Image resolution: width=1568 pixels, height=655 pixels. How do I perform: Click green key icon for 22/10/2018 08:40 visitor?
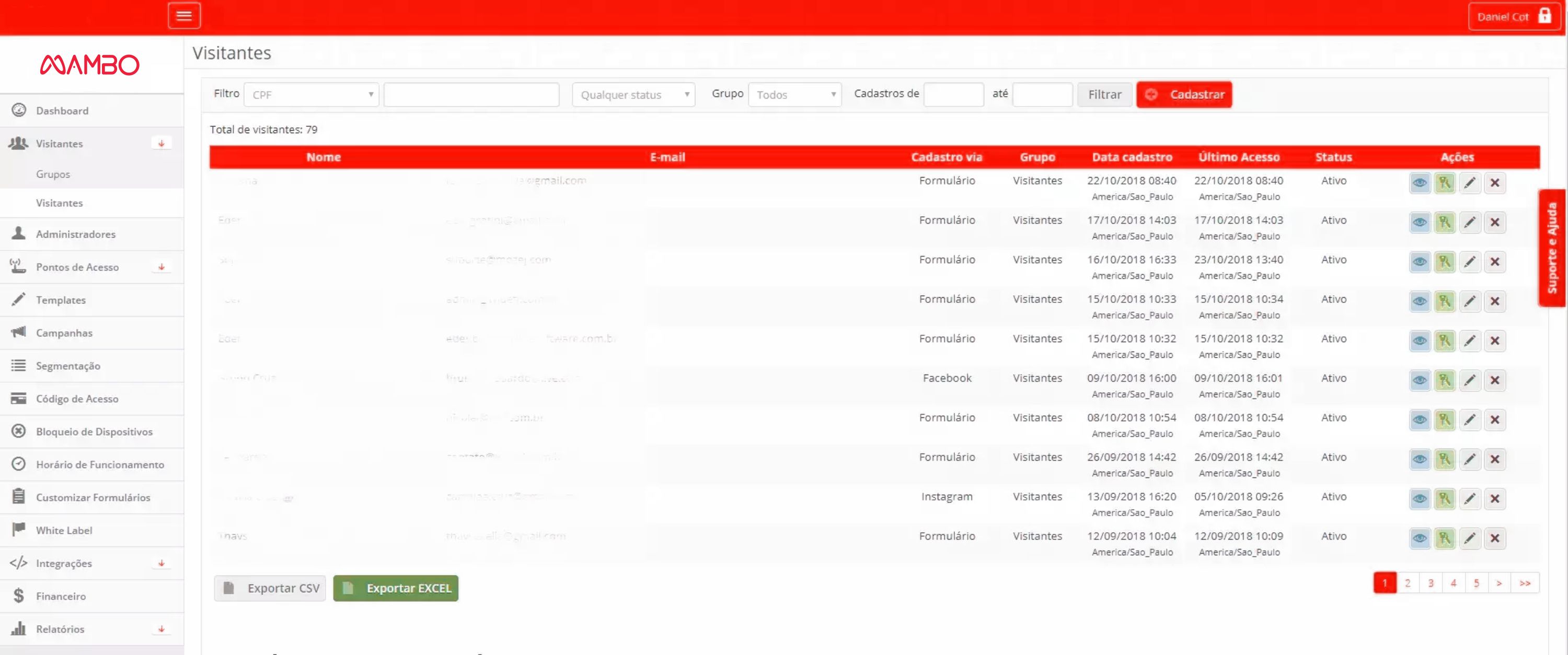pos(1445,183)
